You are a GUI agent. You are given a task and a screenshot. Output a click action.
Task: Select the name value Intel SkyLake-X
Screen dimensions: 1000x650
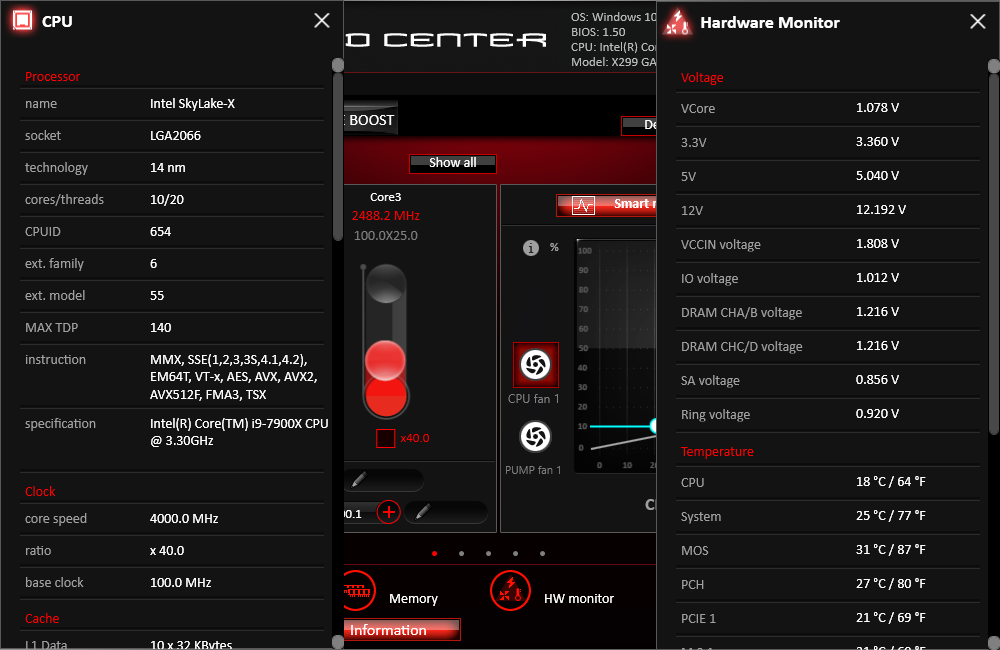(193, 103)
